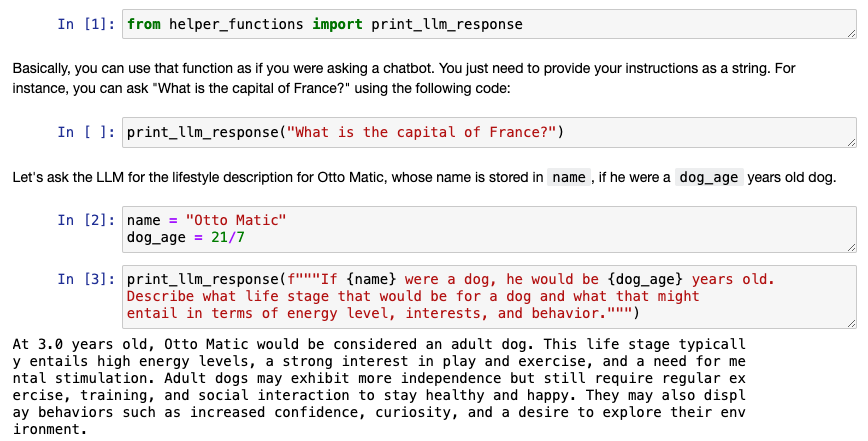Click the "Describe what life stage" code line

tap(413, 297)
